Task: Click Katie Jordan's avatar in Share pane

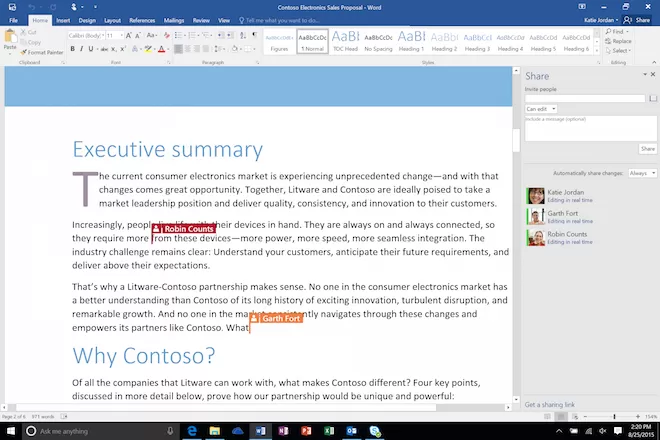Action: pos(535,196)
